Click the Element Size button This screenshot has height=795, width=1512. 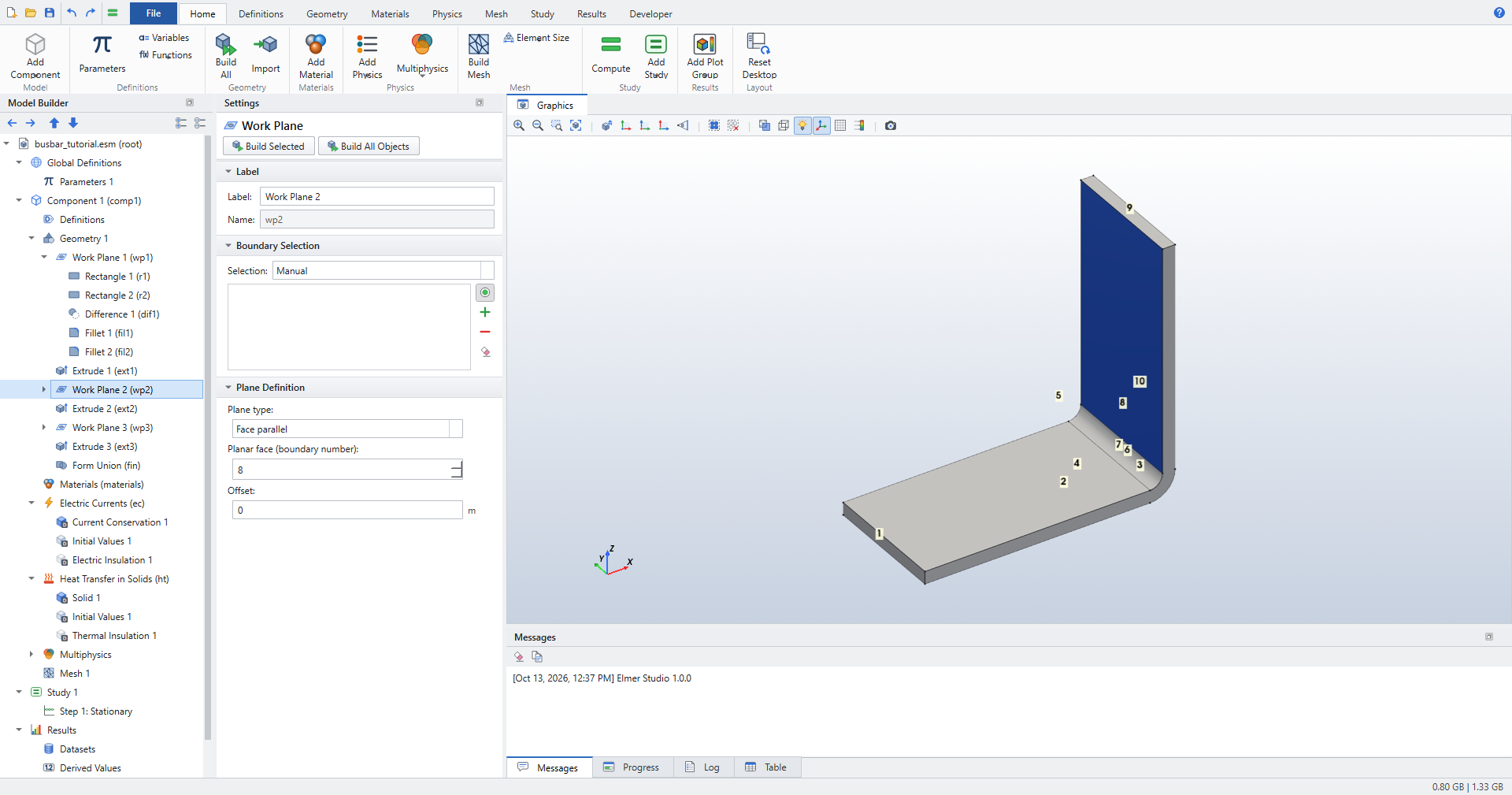[x=536, y=37]
